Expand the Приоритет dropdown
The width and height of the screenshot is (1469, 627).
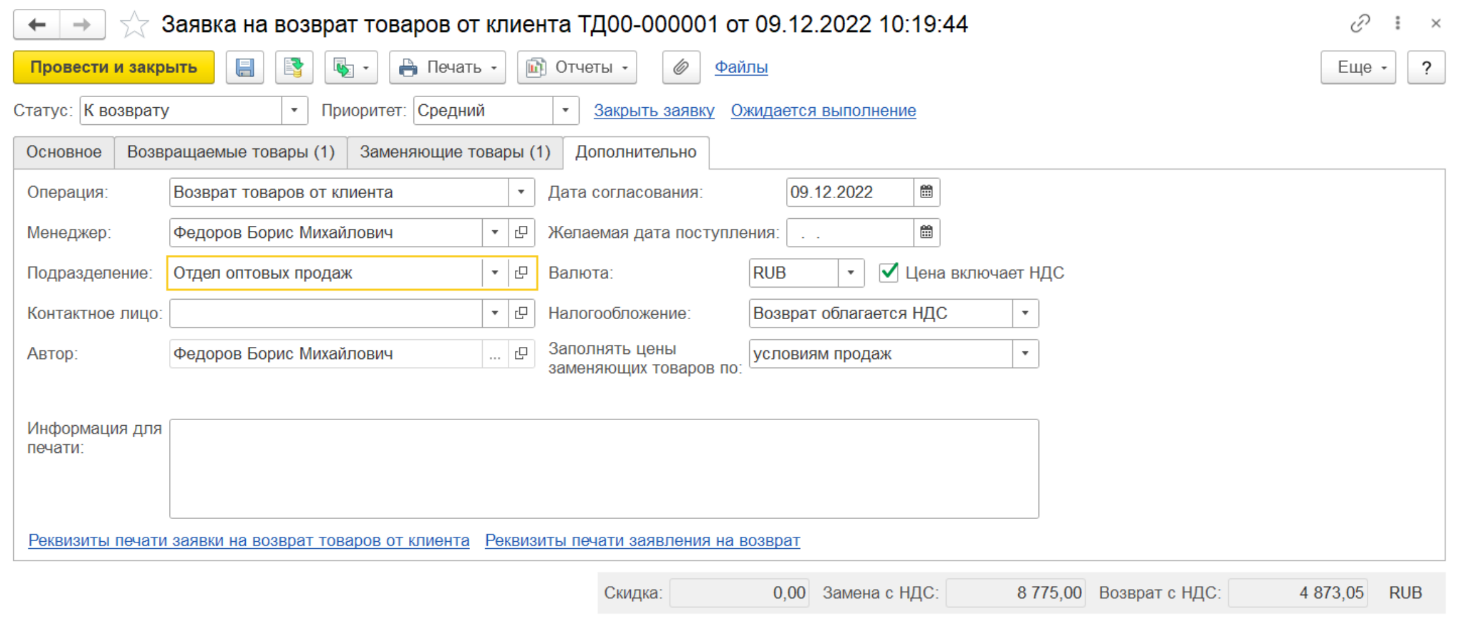[566, 111]
